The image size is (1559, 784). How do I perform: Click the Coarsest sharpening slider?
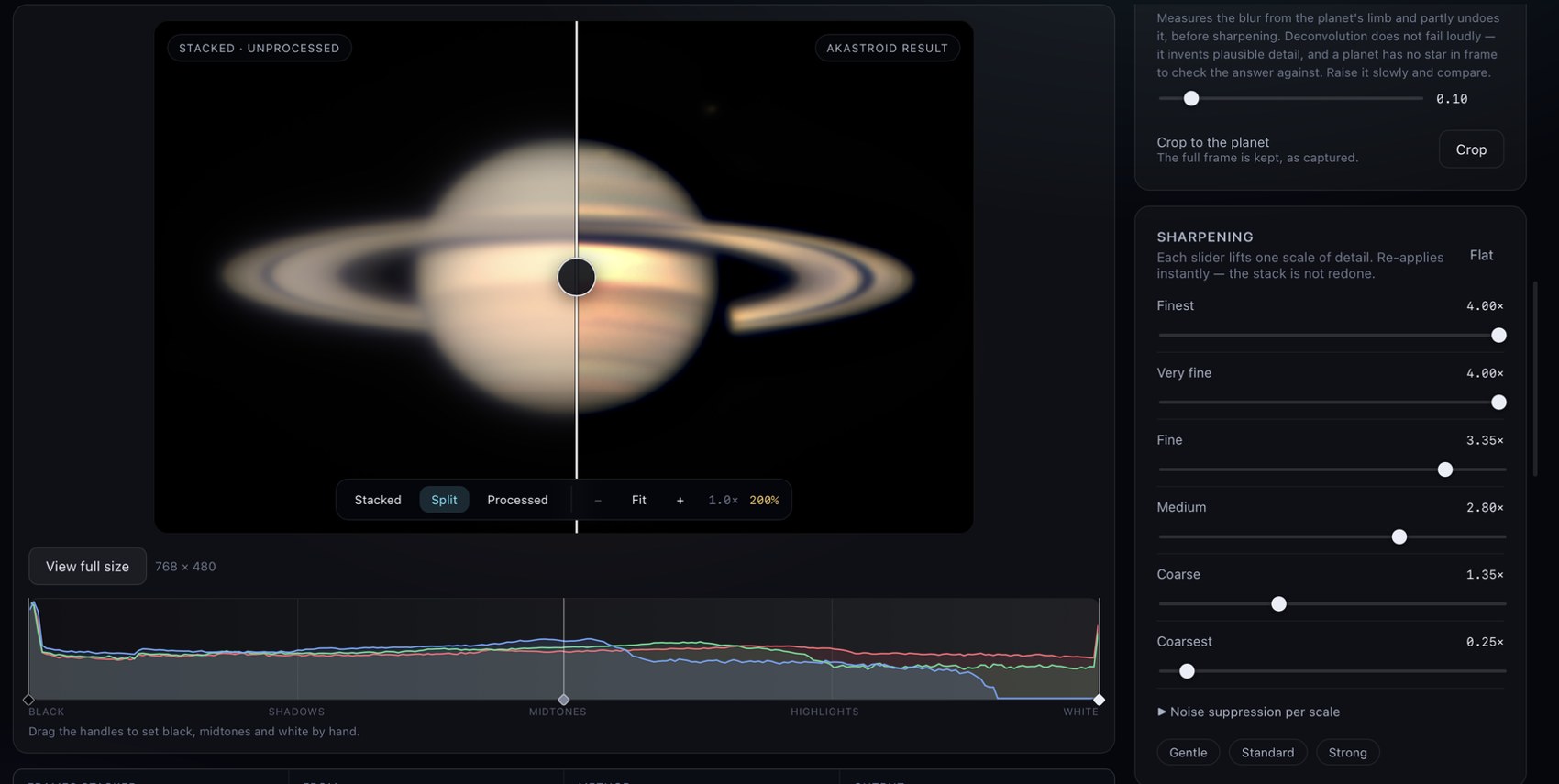pos(1332,671)
